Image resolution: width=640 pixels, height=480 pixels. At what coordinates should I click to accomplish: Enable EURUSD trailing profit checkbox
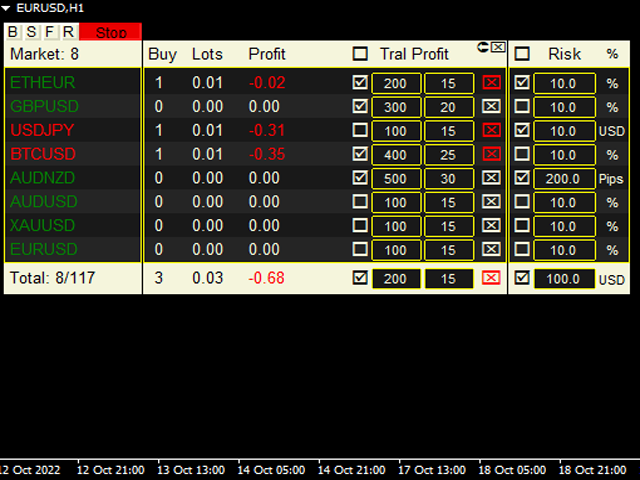click(x=360, y=249)
